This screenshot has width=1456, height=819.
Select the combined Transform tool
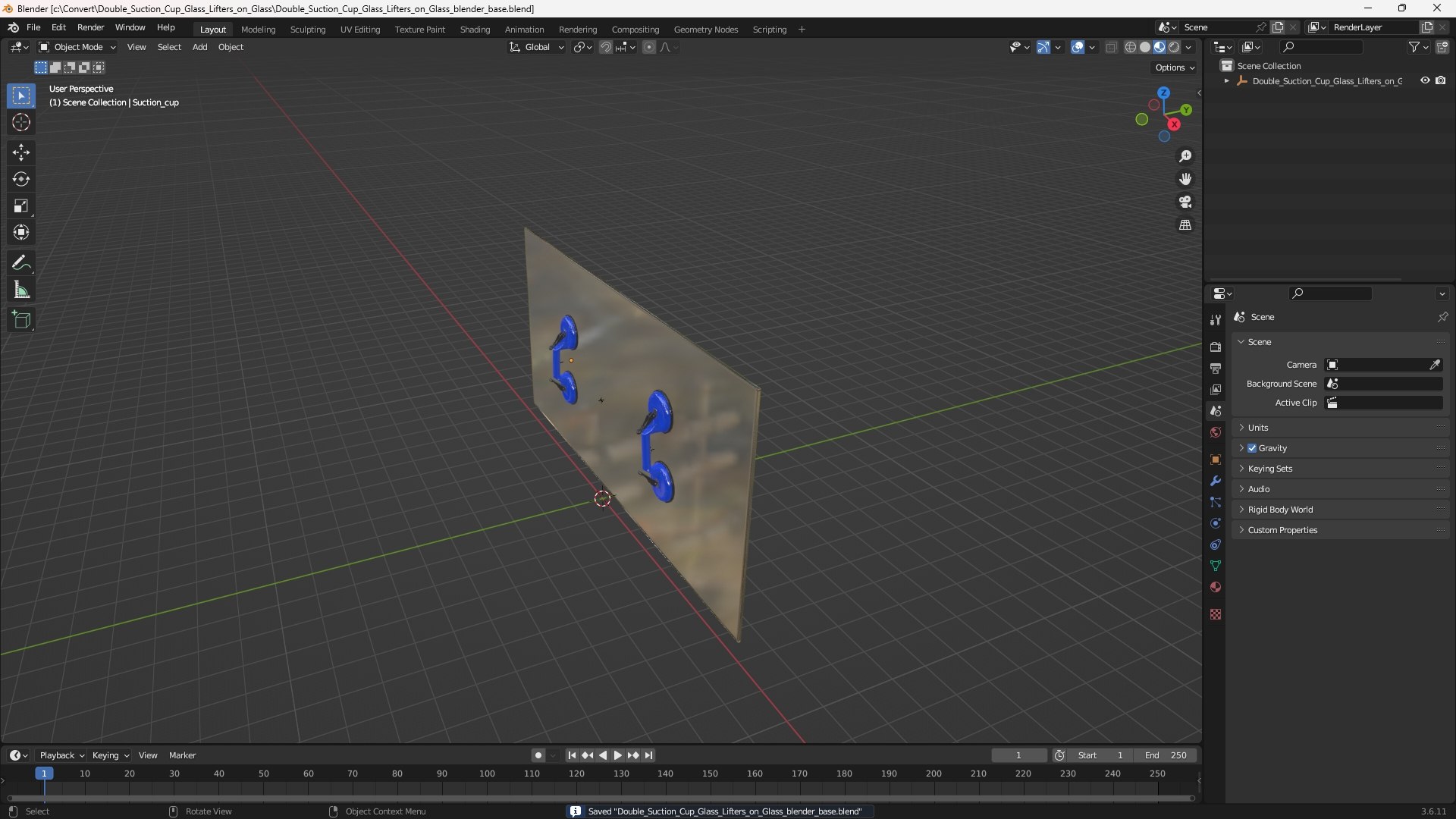21,232
